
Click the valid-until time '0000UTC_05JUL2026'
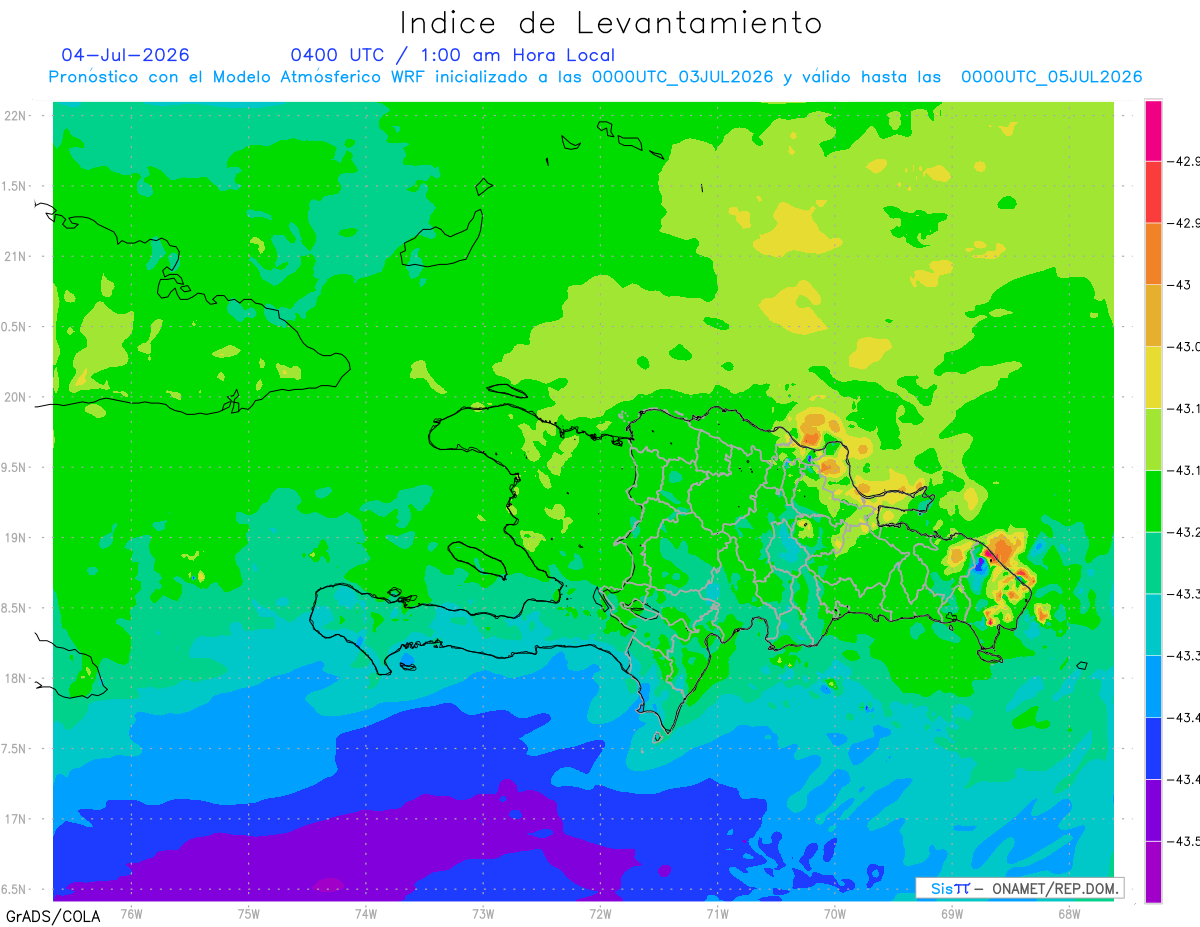[x=1051, y=77]
